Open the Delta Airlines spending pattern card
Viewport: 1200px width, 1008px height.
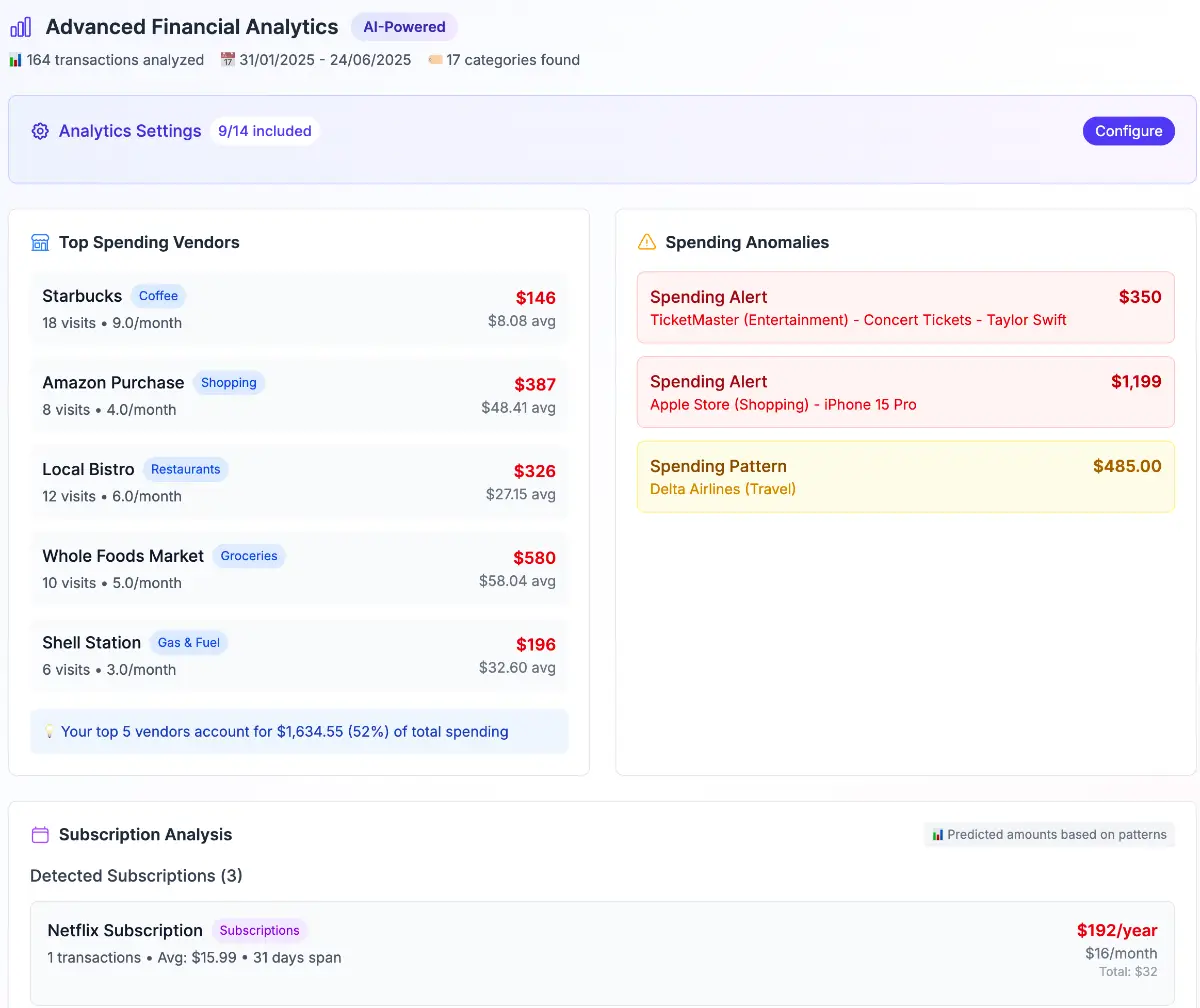pos(905,477)
